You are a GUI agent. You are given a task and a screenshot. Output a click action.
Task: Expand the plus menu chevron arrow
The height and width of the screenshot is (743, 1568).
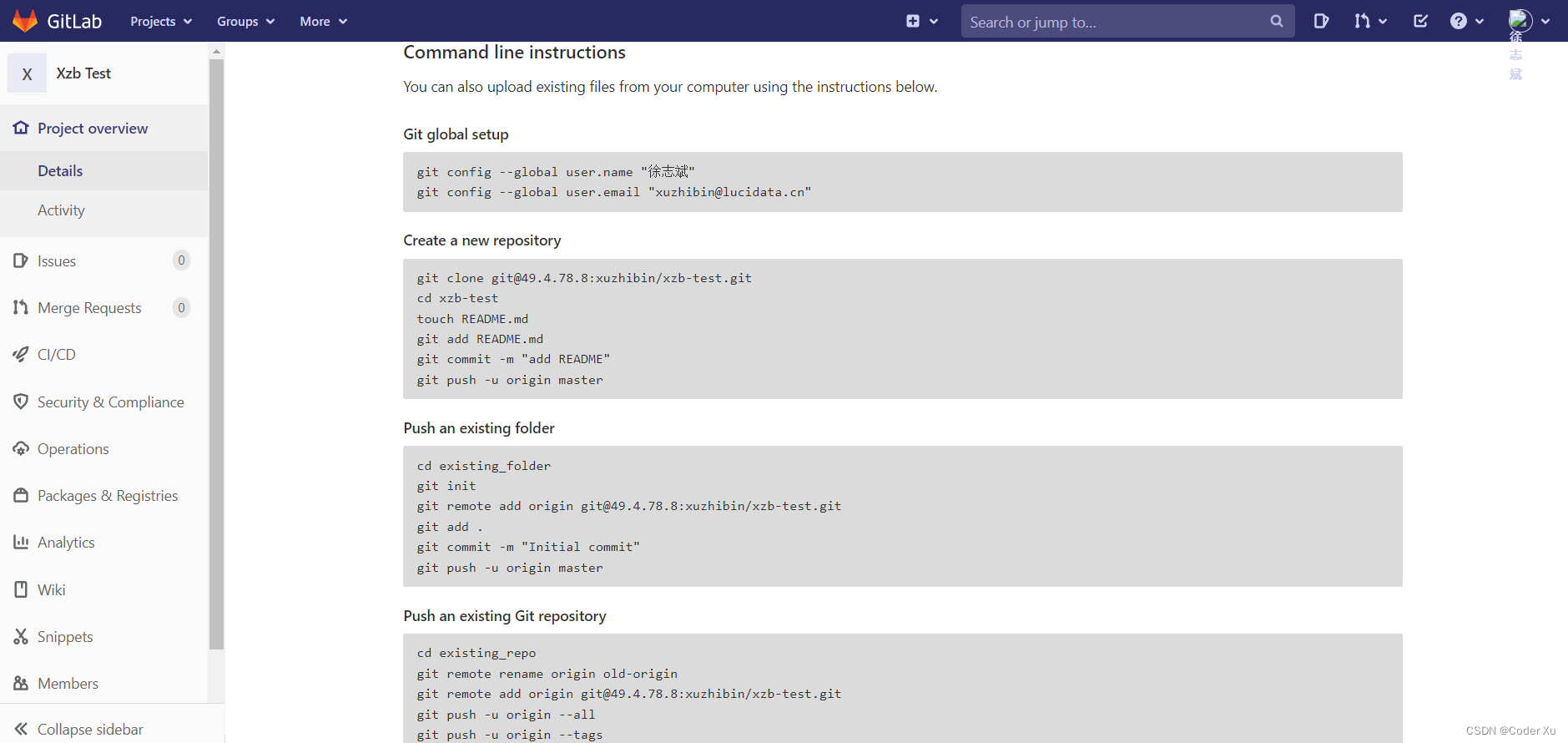[x=934, y=22]
